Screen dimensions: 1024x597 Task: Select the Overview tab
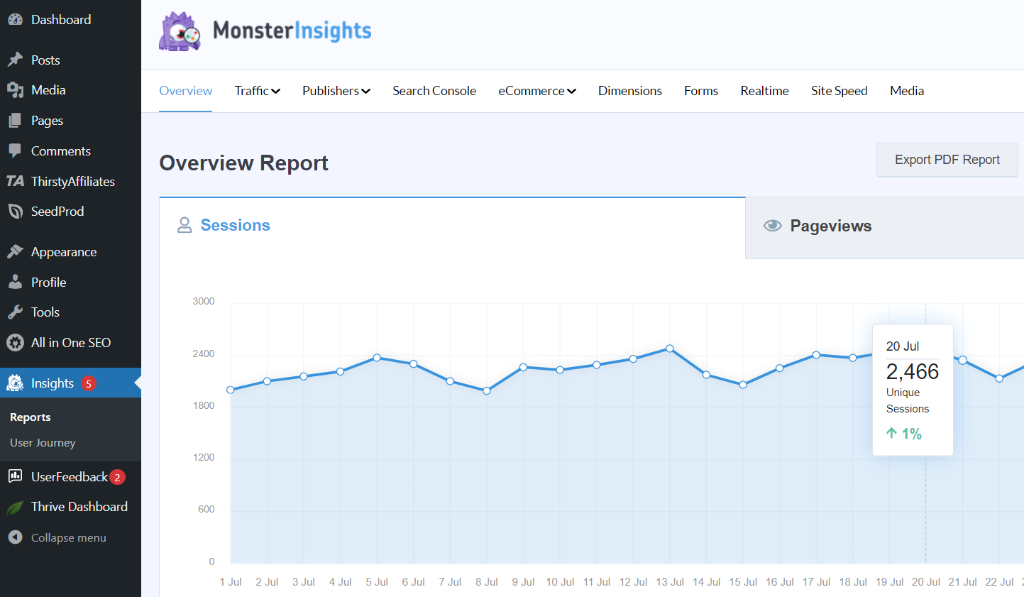click(185, 91)
